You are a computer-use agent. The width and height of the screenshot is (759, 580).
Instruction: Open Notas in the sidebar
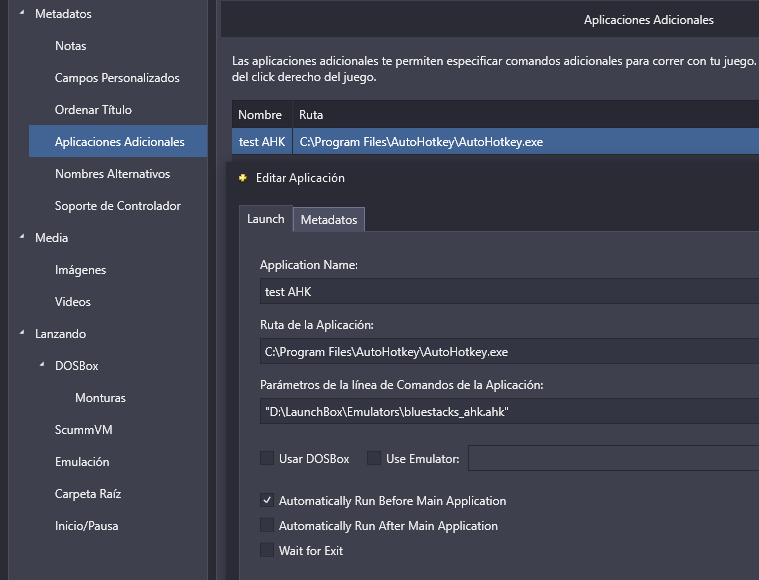coord(71,46)
